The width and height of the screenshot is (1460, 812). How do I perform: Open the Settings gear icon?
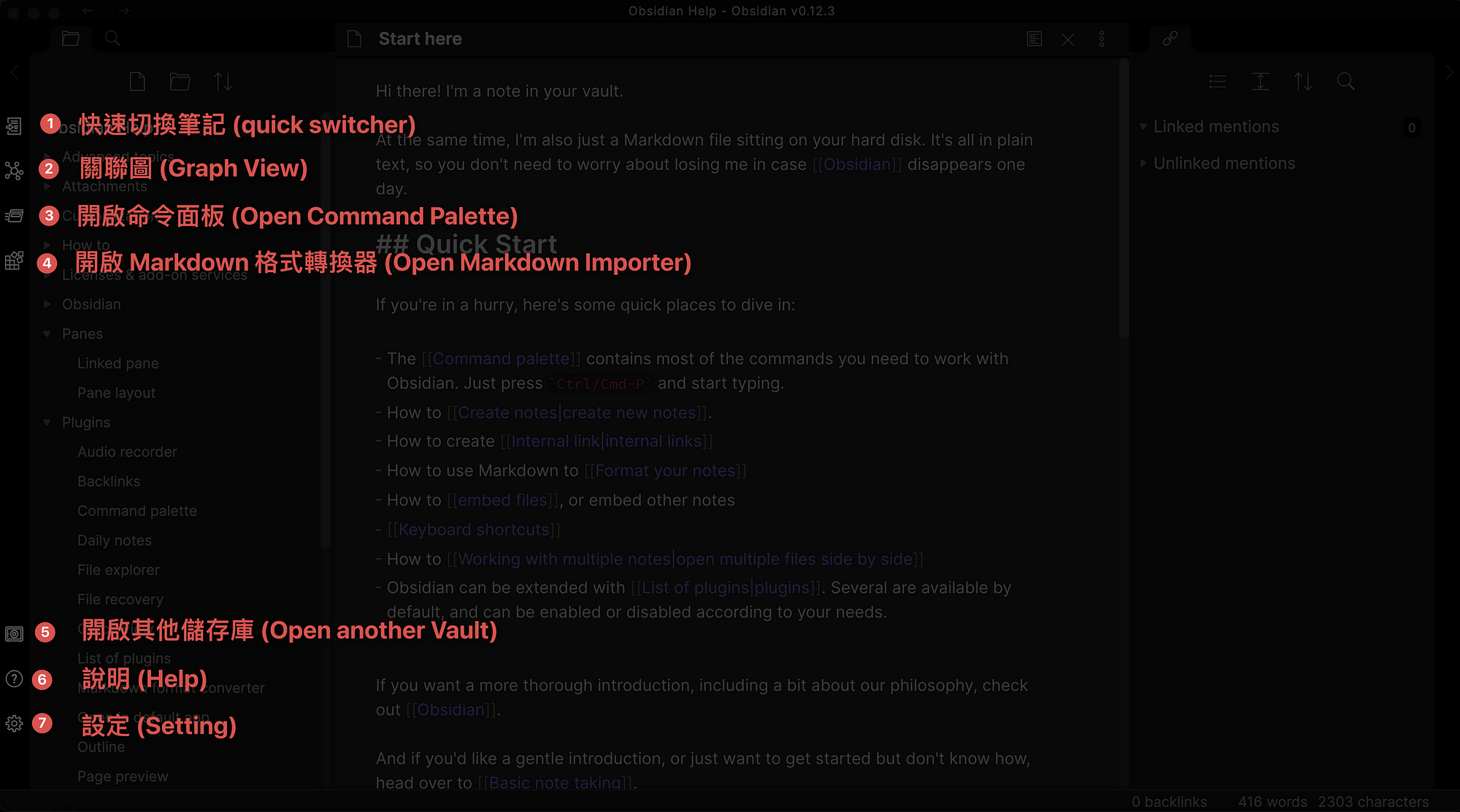pyautogui.click(x=14, y=724)
